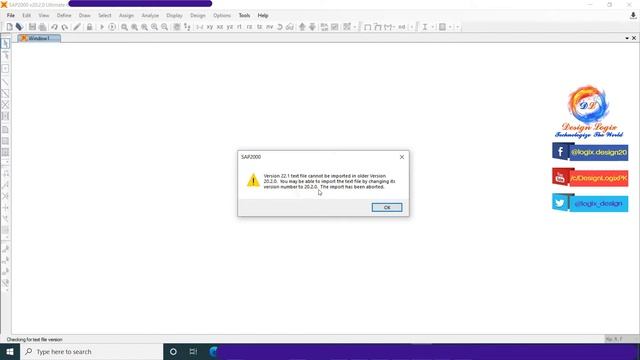Set view to yz plane
The width and height of the screenshot is (640, 360).
(230, 27)
